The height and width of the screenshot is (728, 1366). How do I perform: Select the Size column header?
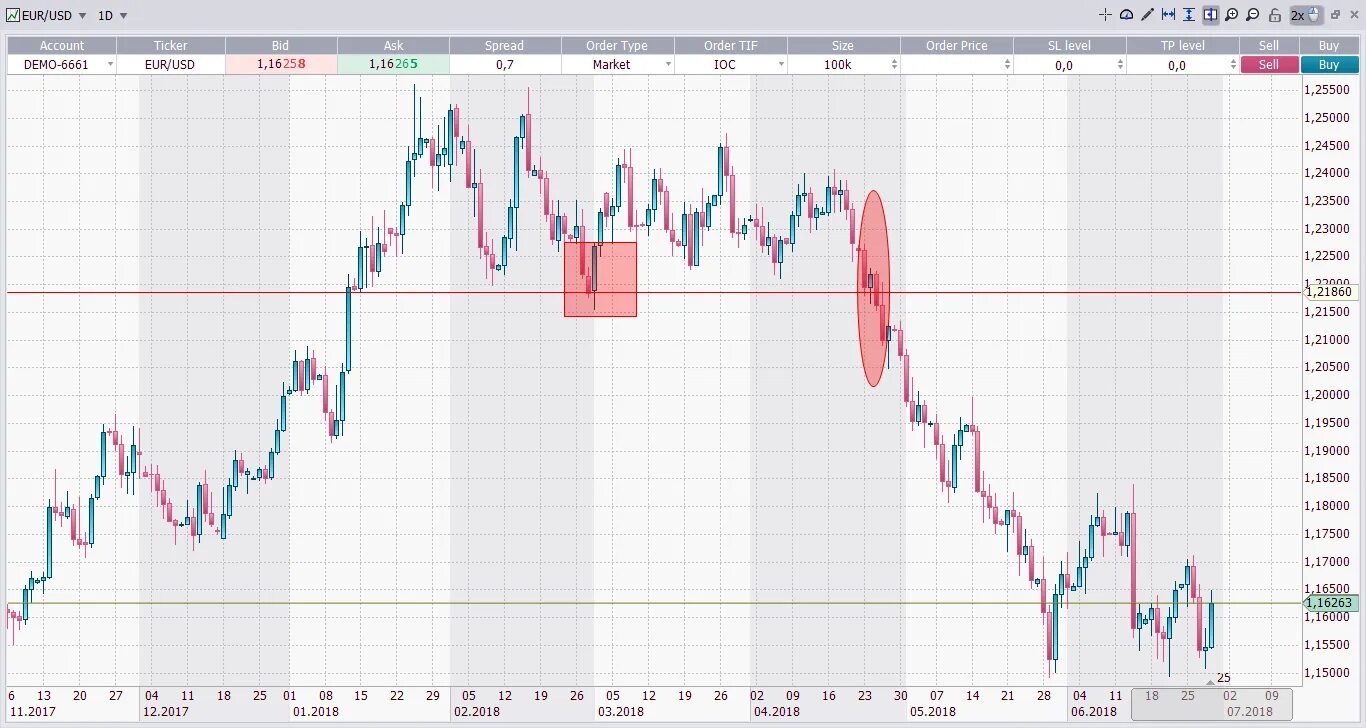(x=843, y=45)
